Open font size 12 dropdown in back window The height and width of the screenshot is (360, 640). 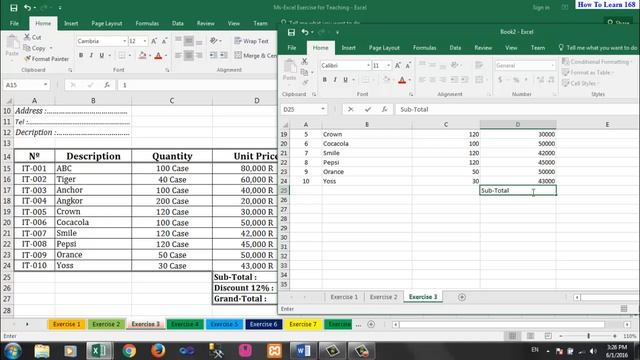coord(144,41)
